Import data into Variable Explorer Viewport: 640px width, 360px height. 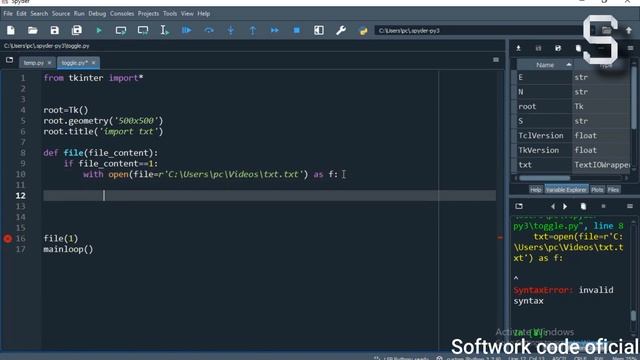[x=518, y=48]
